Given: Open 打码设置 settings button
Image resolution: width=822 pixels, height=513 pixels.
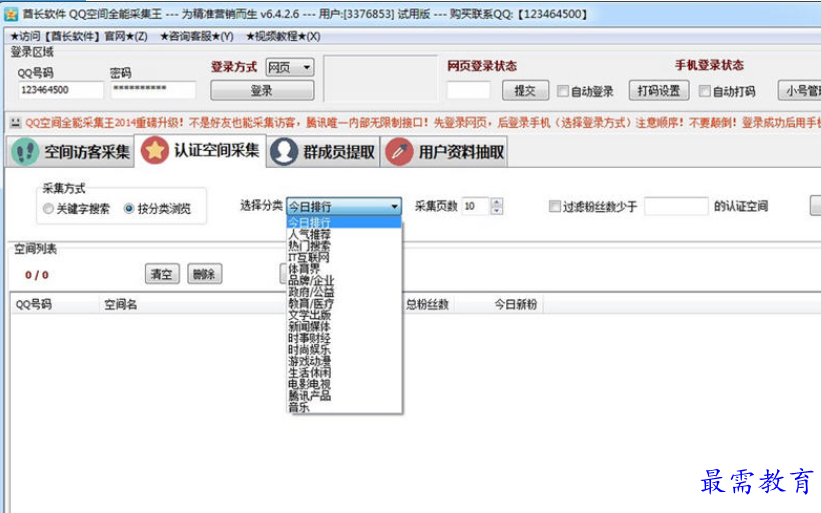Looking at the screenshot, I should click(x=659, y=90).
